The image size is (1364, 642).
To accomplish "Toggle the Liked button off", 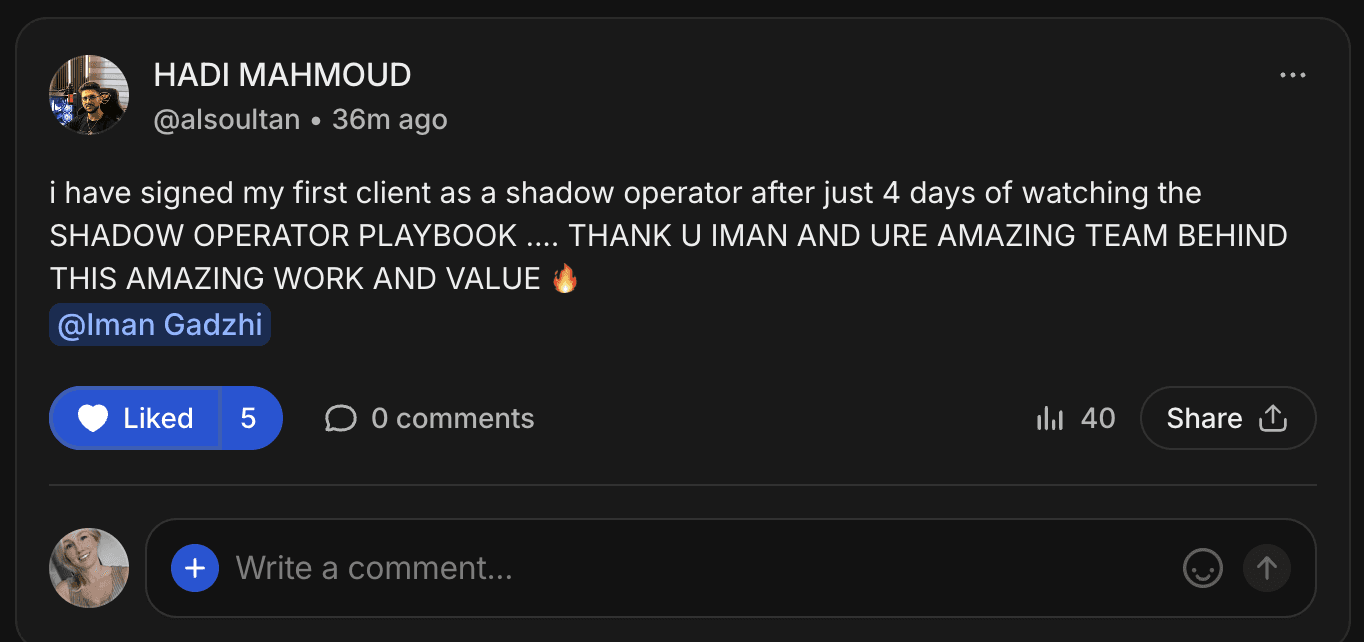I will coord(135,418).
